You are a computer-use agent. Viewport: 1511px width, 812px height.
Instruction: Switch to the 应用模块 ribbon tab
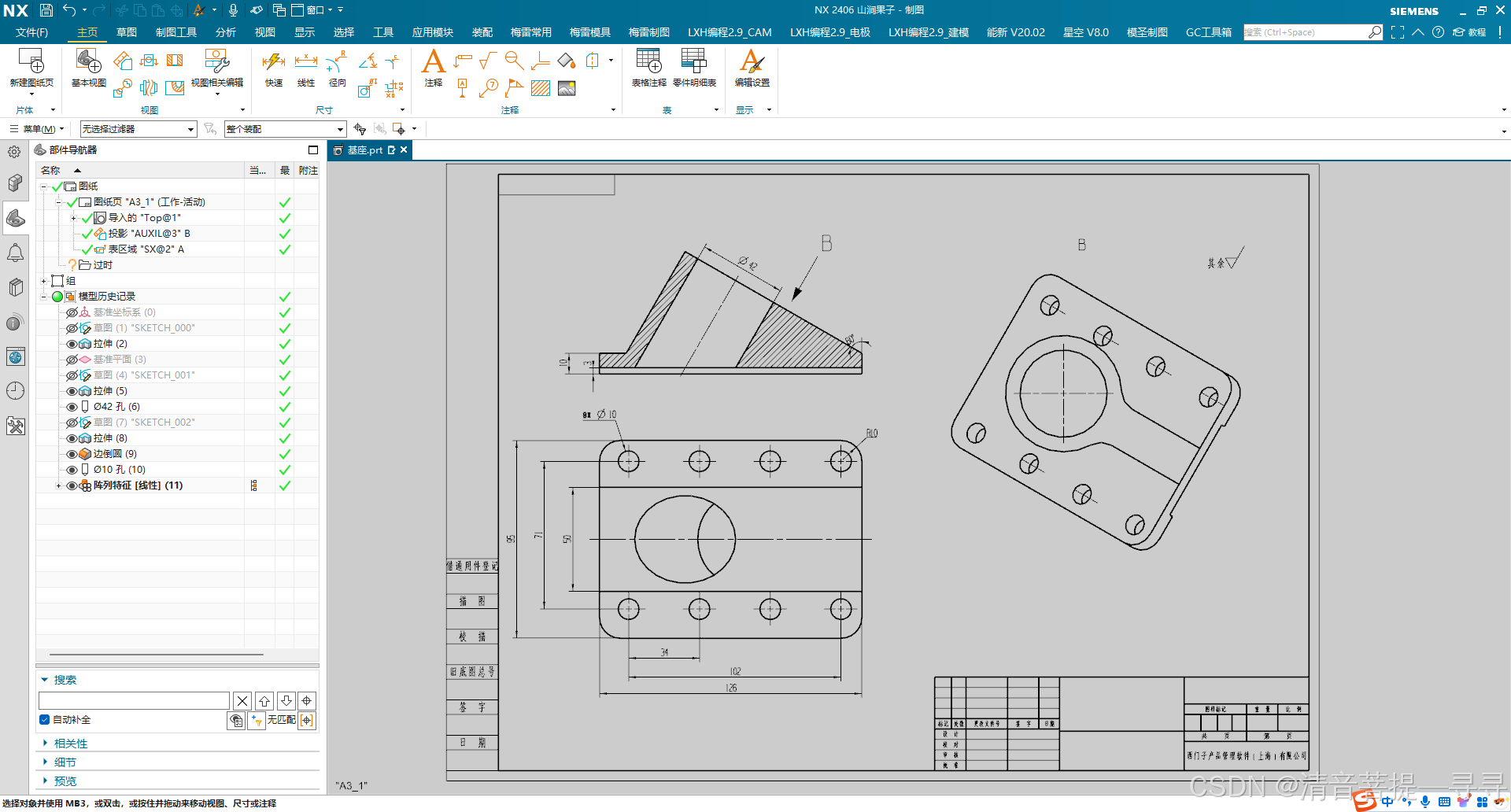coord(433,32)
